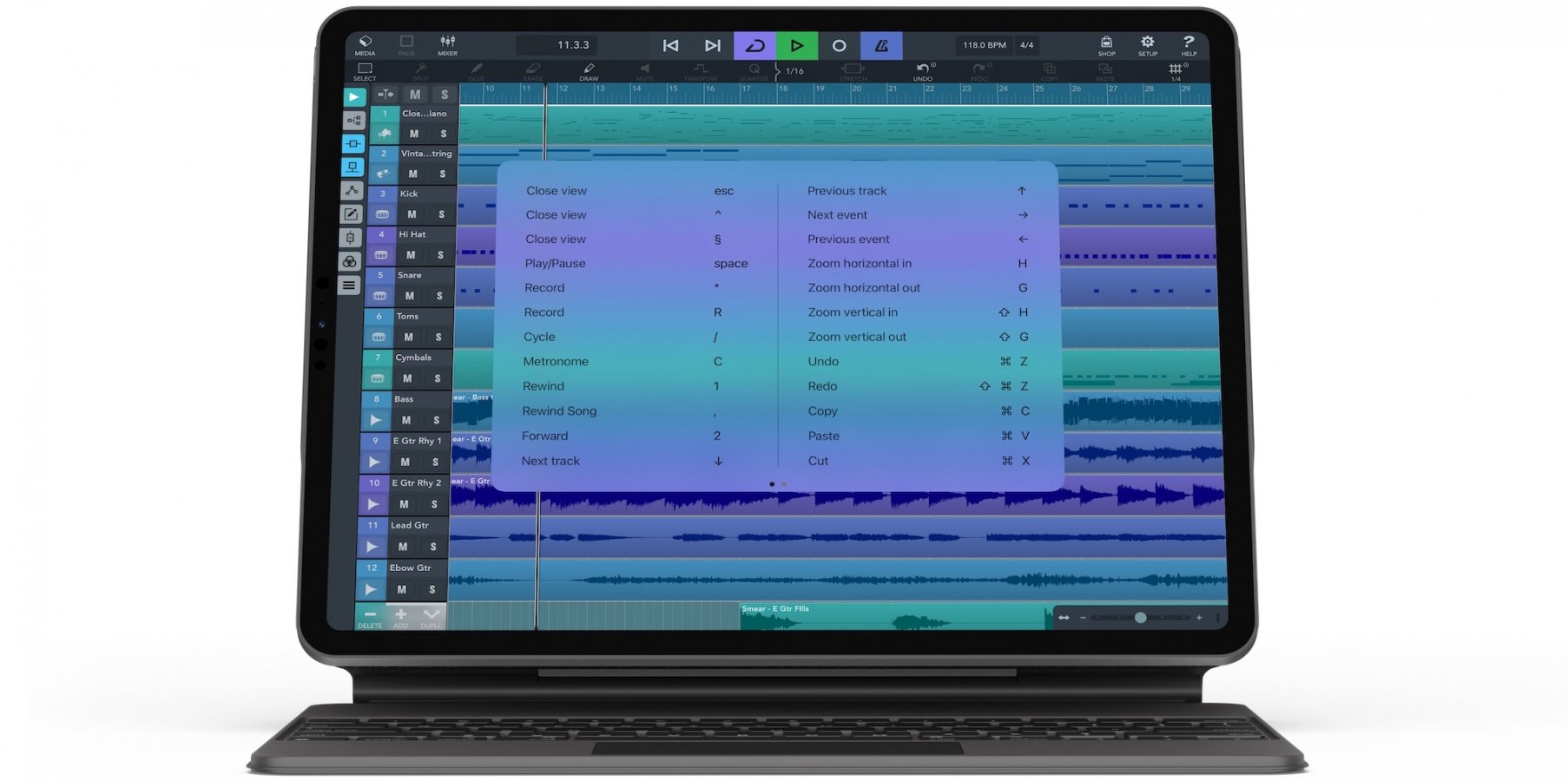Click the Undo arrow icon

click(922, 69)
